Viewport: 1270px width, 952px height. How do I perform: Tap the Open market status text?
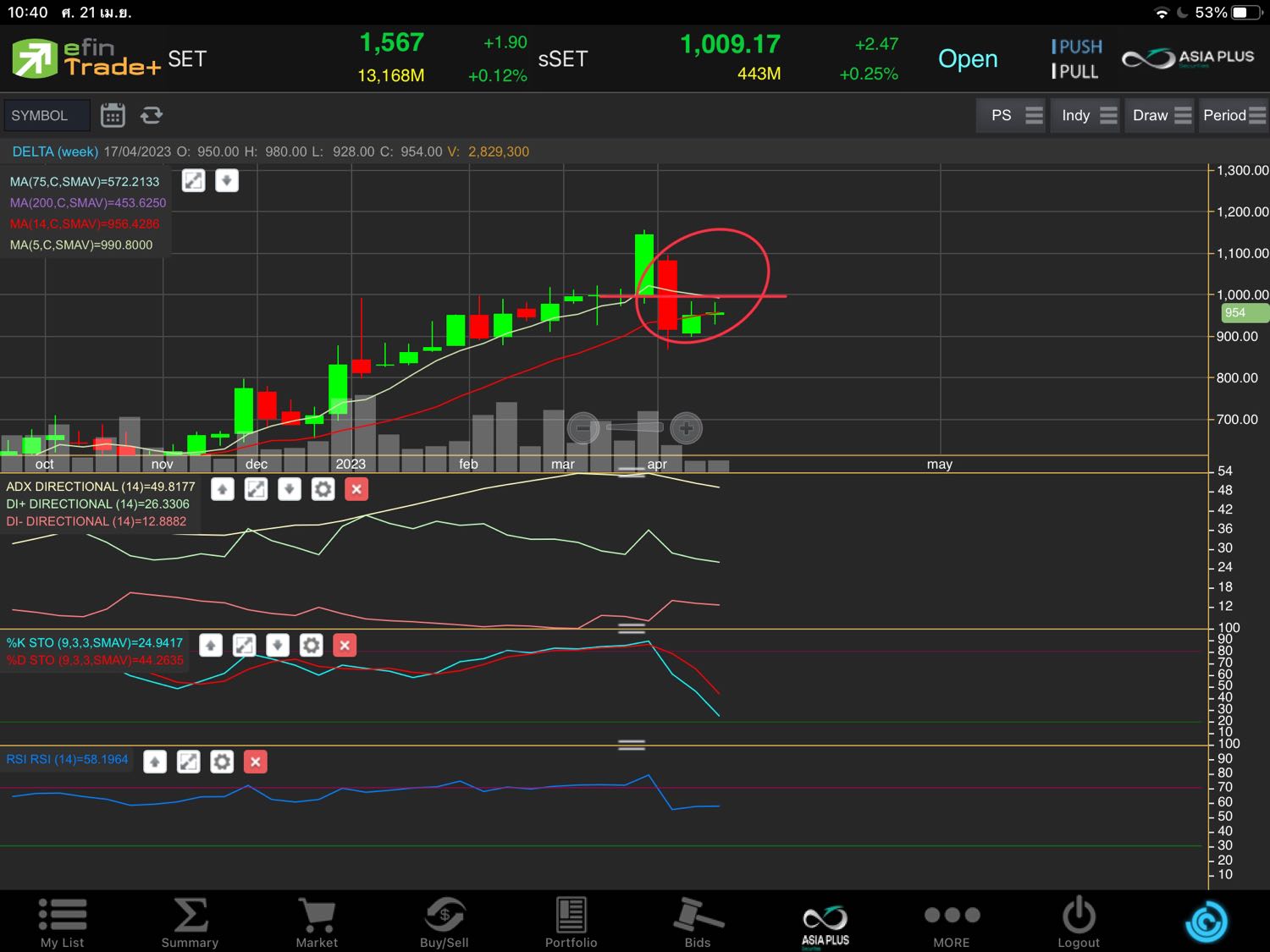[x=968, y=58]
